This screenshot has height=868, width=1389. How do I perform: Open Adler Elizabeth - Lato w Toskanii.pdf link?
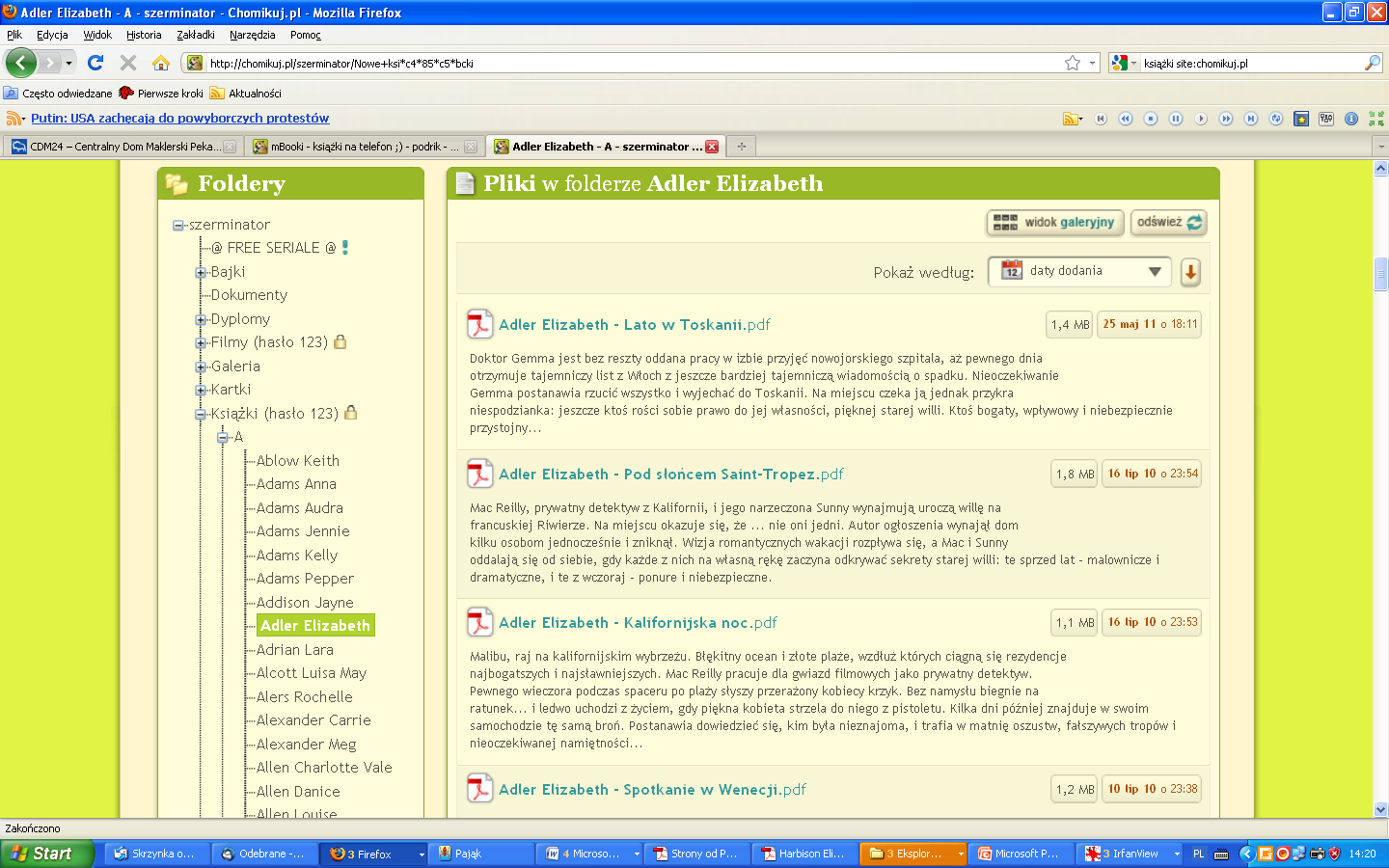pyautogui.click(x=635, y=325)
